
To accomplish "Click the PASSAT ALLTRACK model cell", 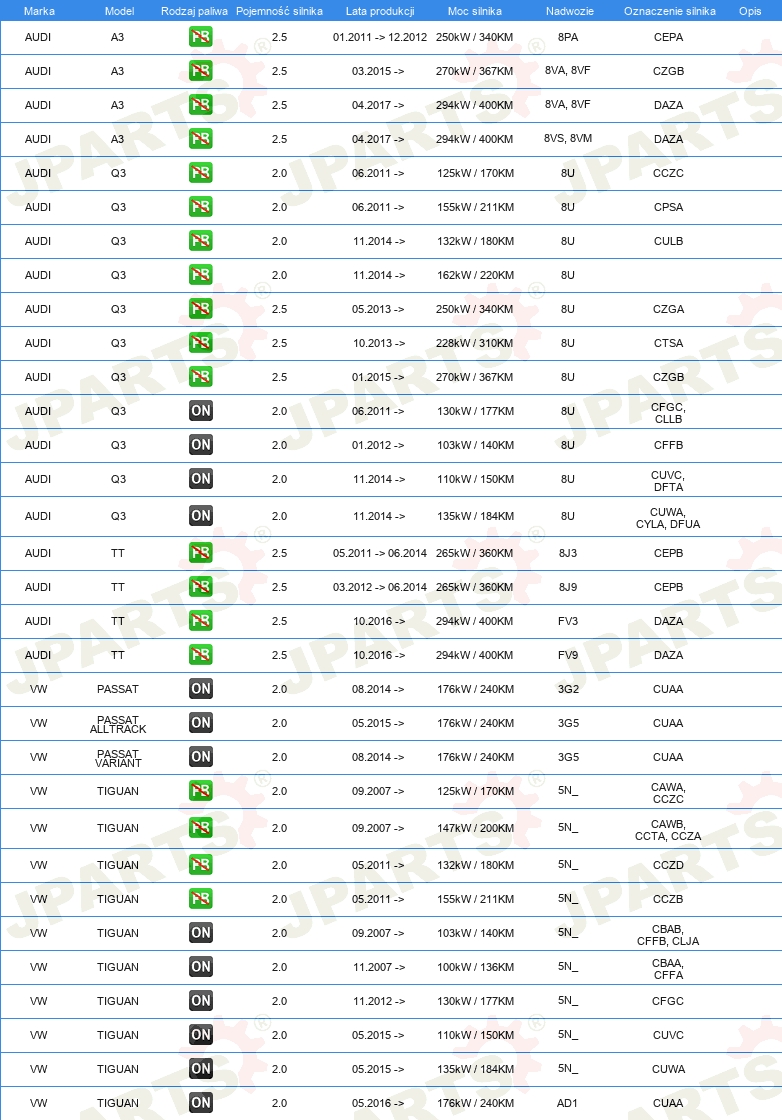I will click(x=118, y=724).
